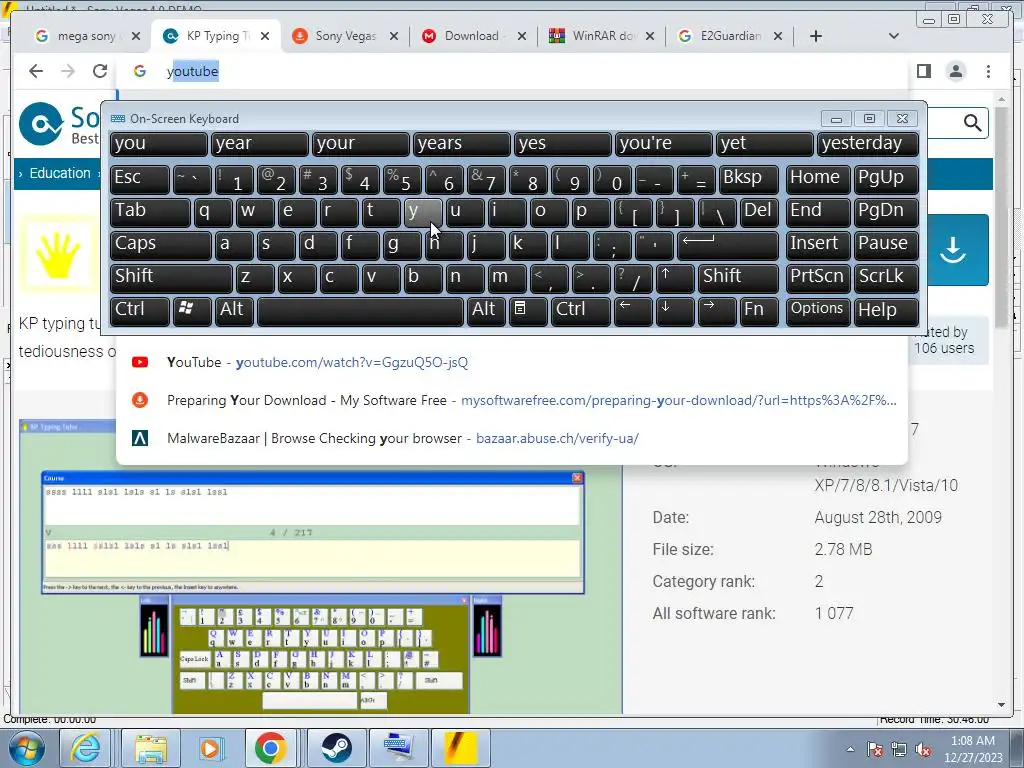This screenshot has width=1024, height=768.
Task: Click the blue download arrow button
Action: click(953, 250)
